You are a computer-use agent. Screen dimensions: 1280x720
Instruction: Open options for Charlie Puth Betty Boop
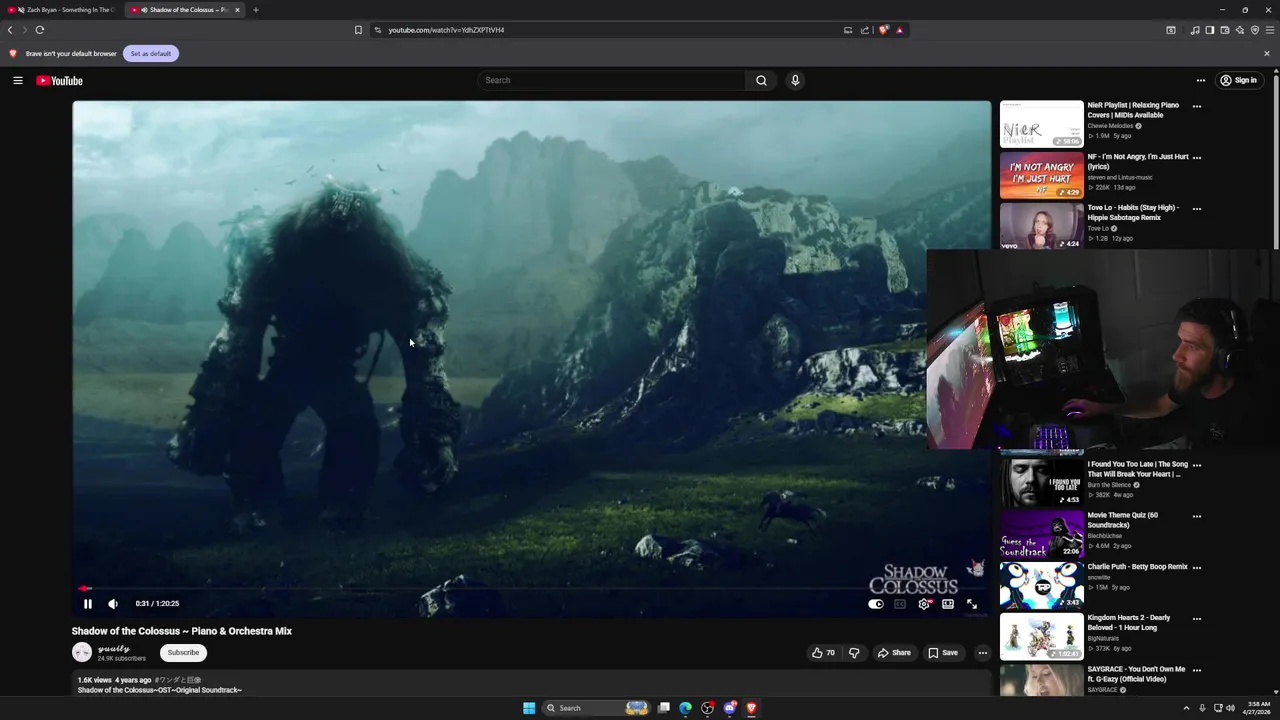click(x=1197, y=567)
